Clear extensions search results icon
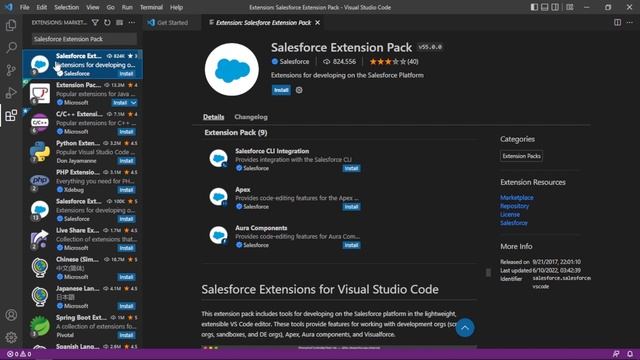640x360 pixels. [x=120, y=22]
